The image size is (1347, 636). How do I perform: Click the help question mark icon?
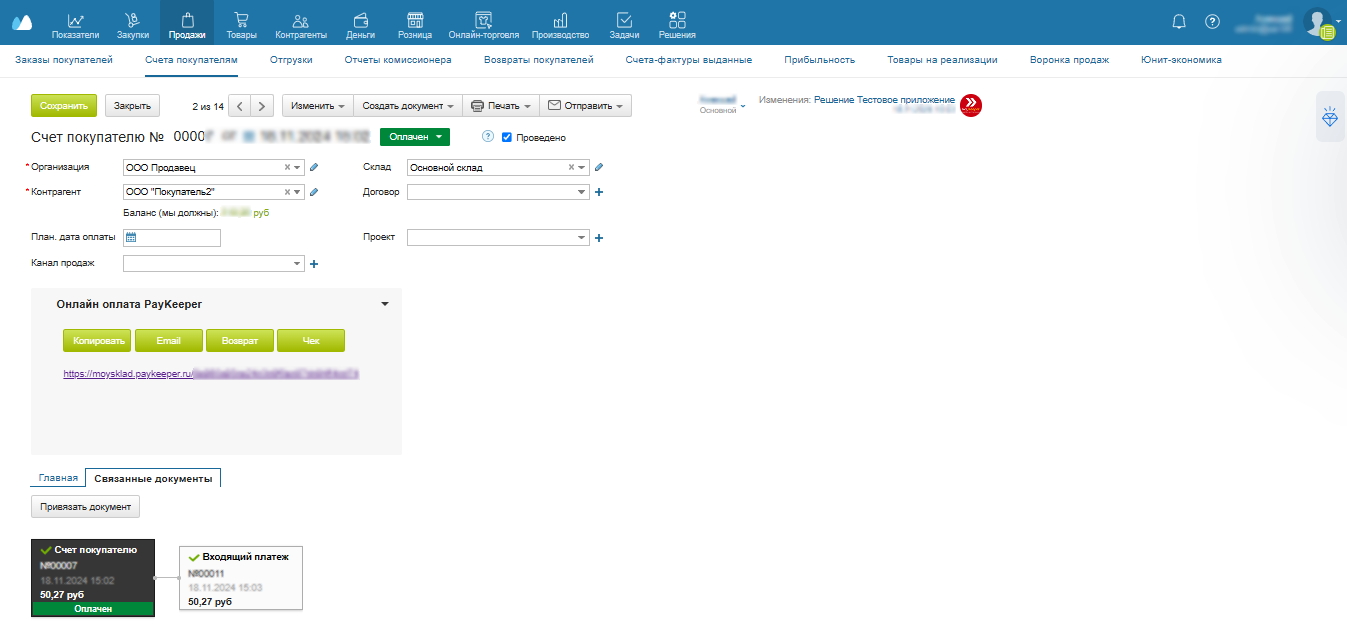click(x=1212, y=21)
